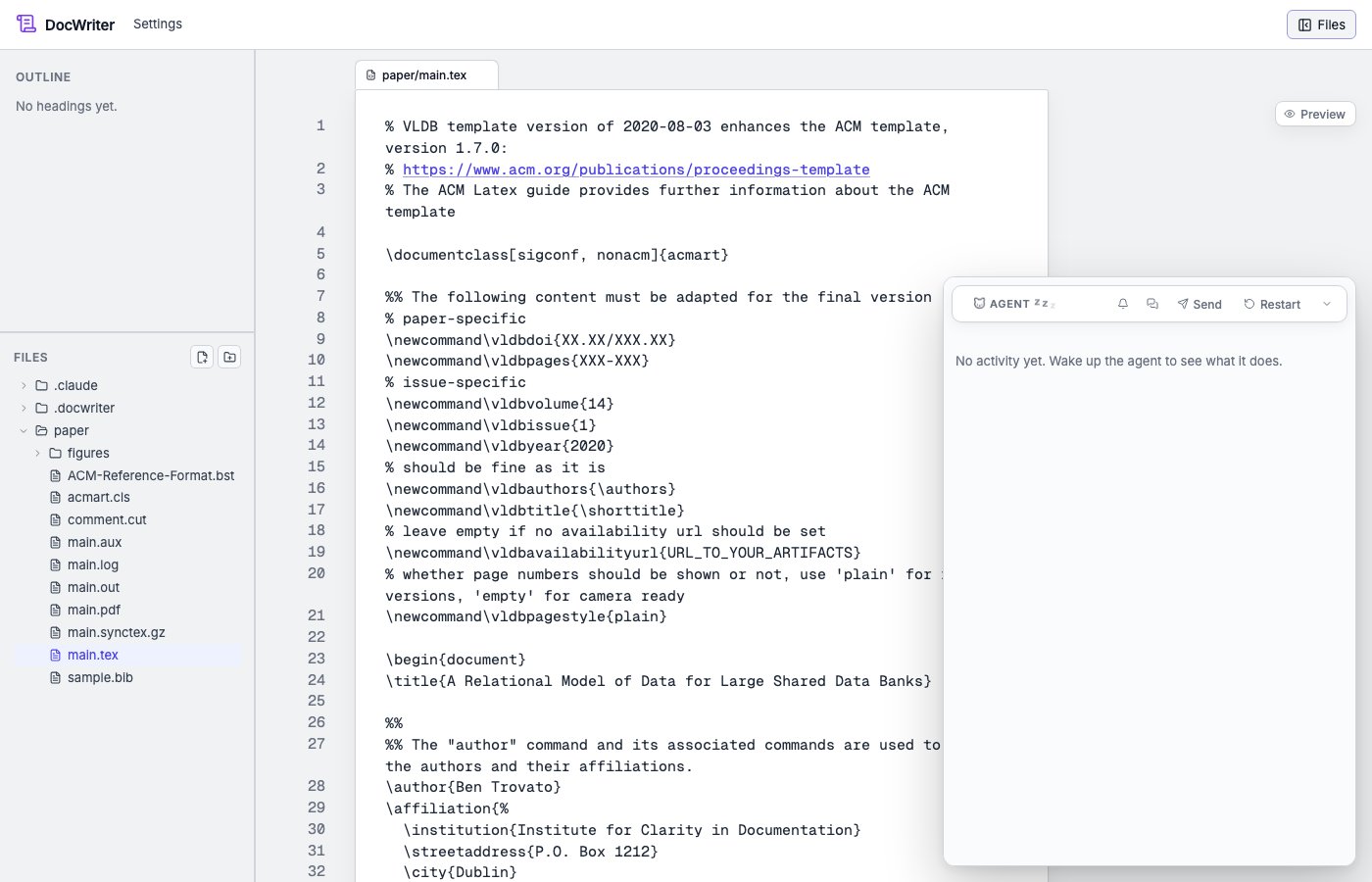Screen dimensions: 1372x882
Task: Open ACM-Reference-Format.bst file
Action: pyautogui.click(x=151, y=475)
